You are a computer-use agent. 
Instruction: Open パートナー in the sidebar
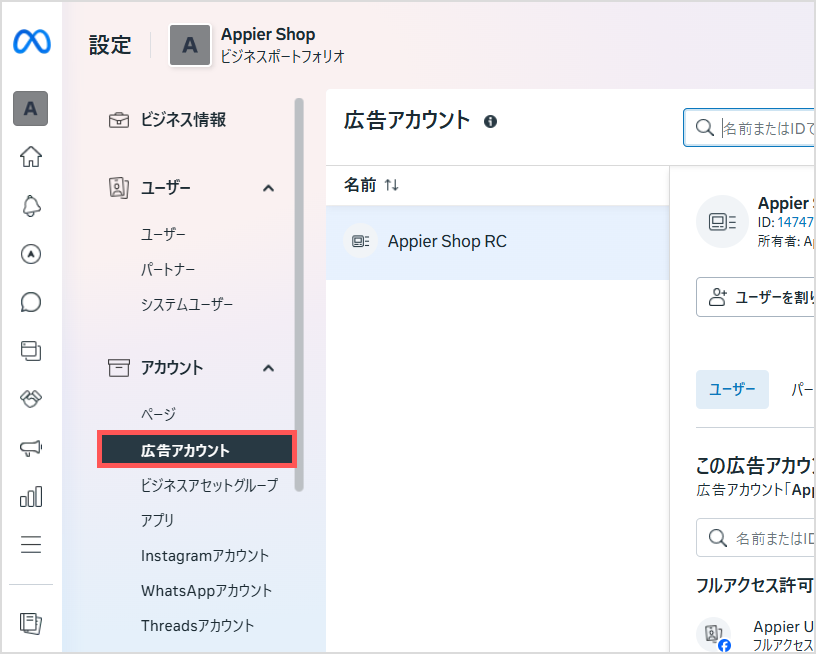point(168,270)
